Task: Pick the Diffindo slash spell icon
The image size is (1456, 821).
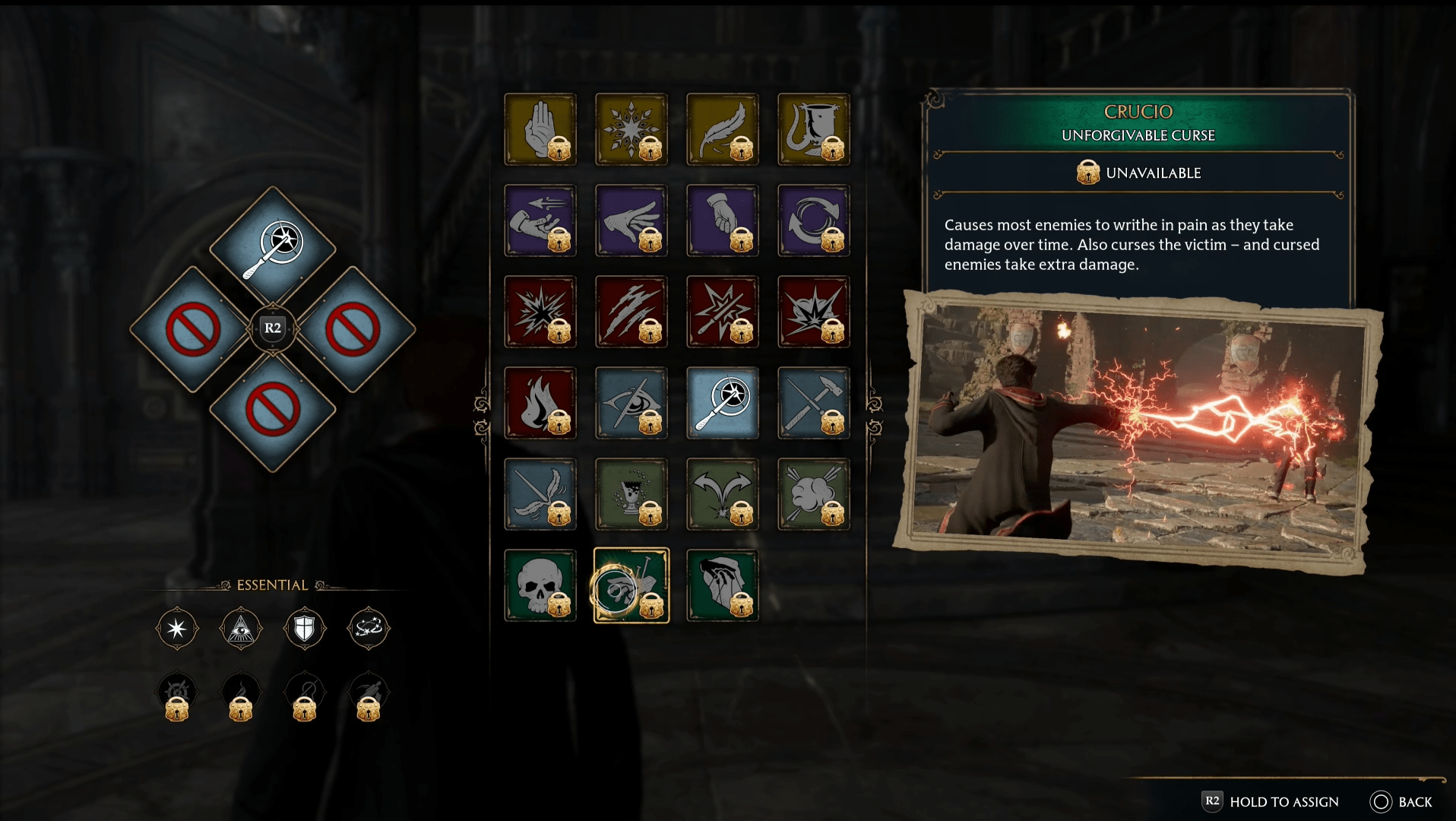Action: pos(631,312)
